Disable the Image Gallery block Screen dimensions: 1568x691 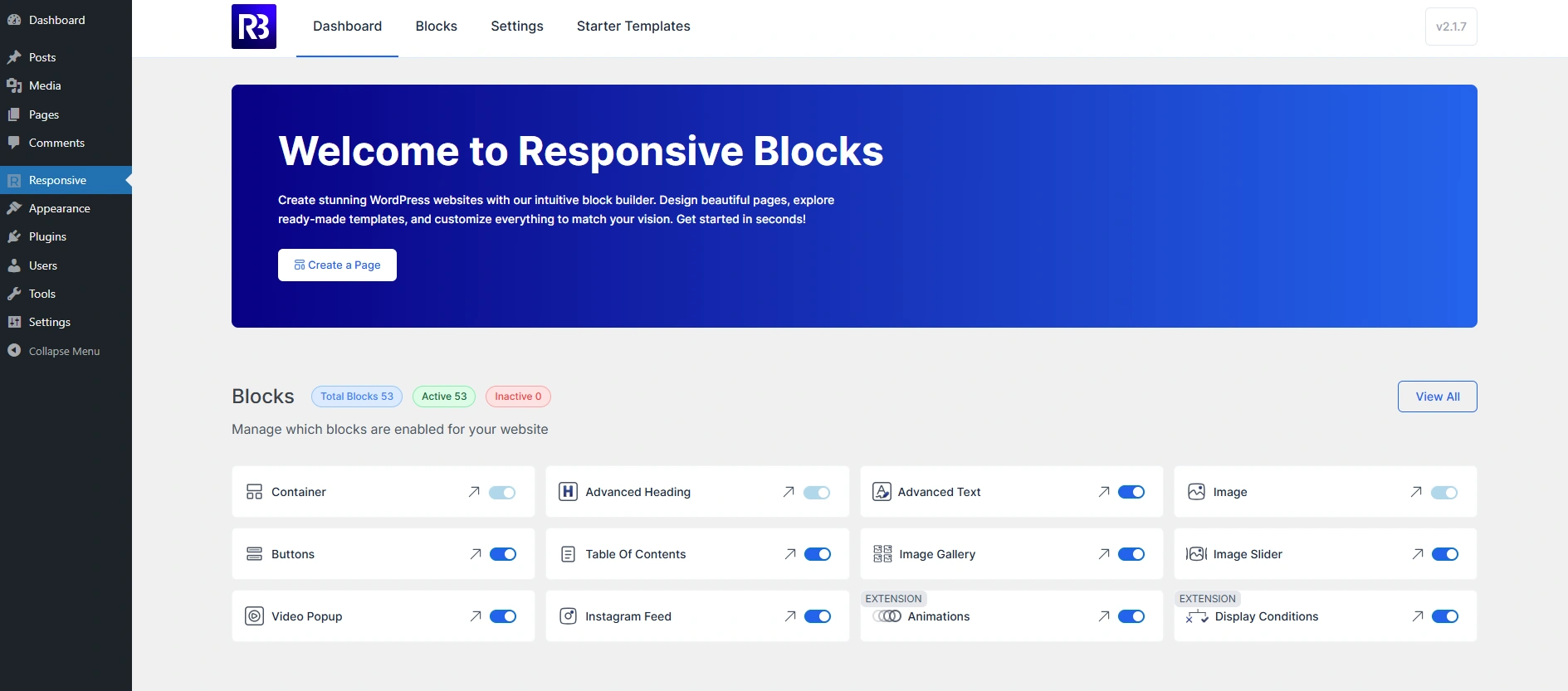pyautogui.click(x=1131, y=554)
